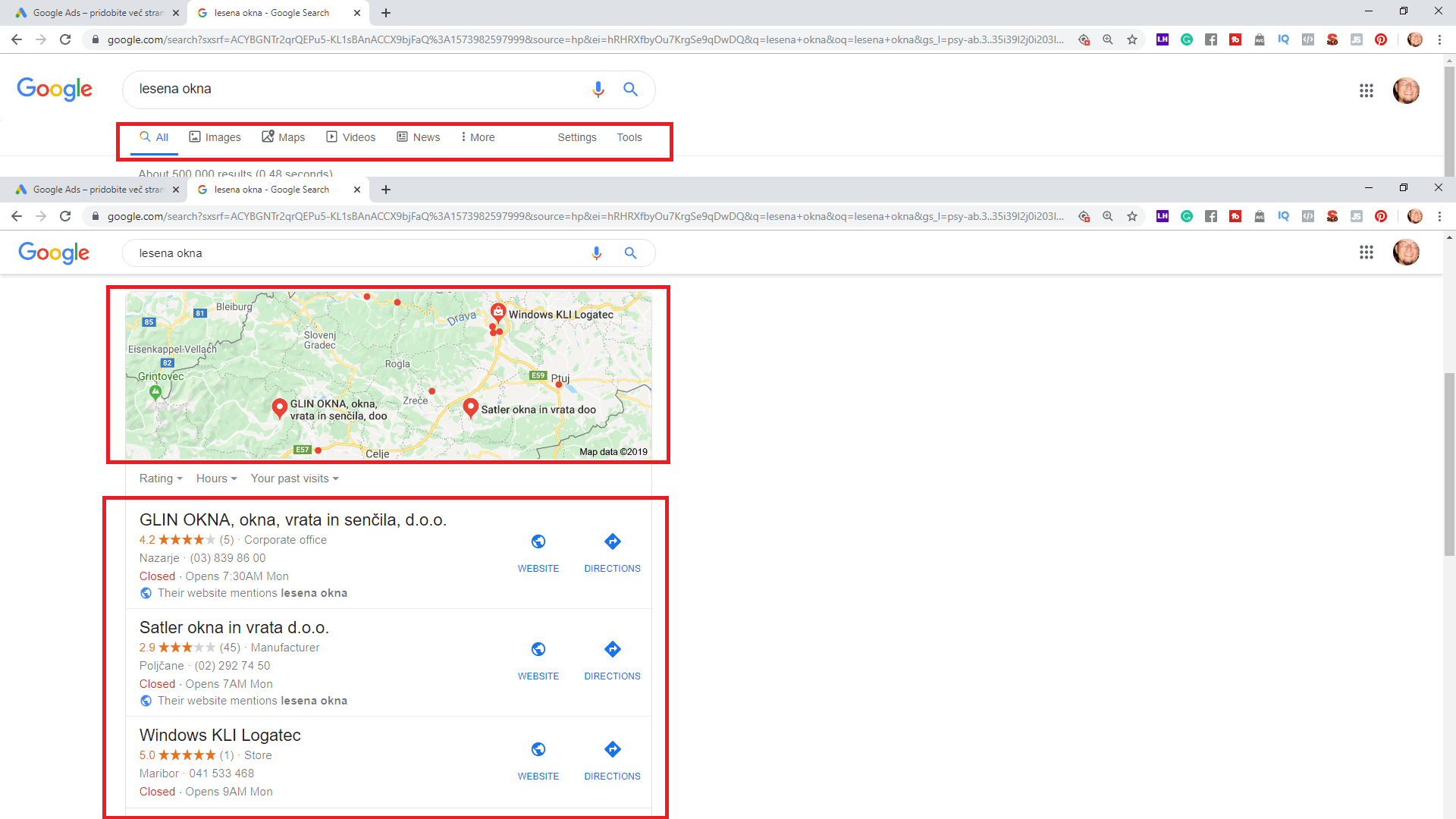The height and width of the screenshot is (819, 1456).
Task: Bookmark this page with star icon
Action: 1132,39
